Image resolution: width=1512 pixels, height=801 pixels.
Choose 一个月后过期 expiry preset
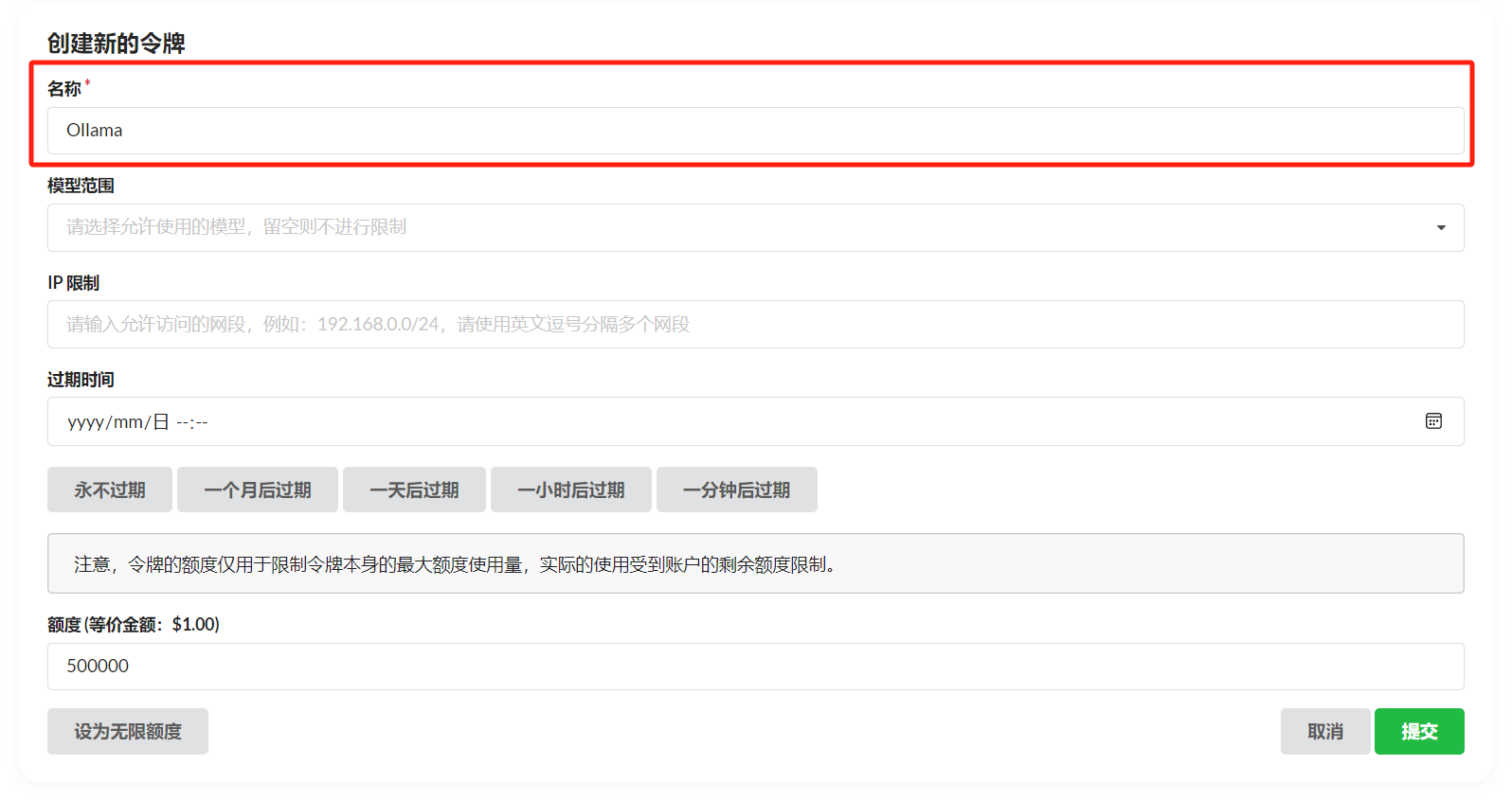257,489
